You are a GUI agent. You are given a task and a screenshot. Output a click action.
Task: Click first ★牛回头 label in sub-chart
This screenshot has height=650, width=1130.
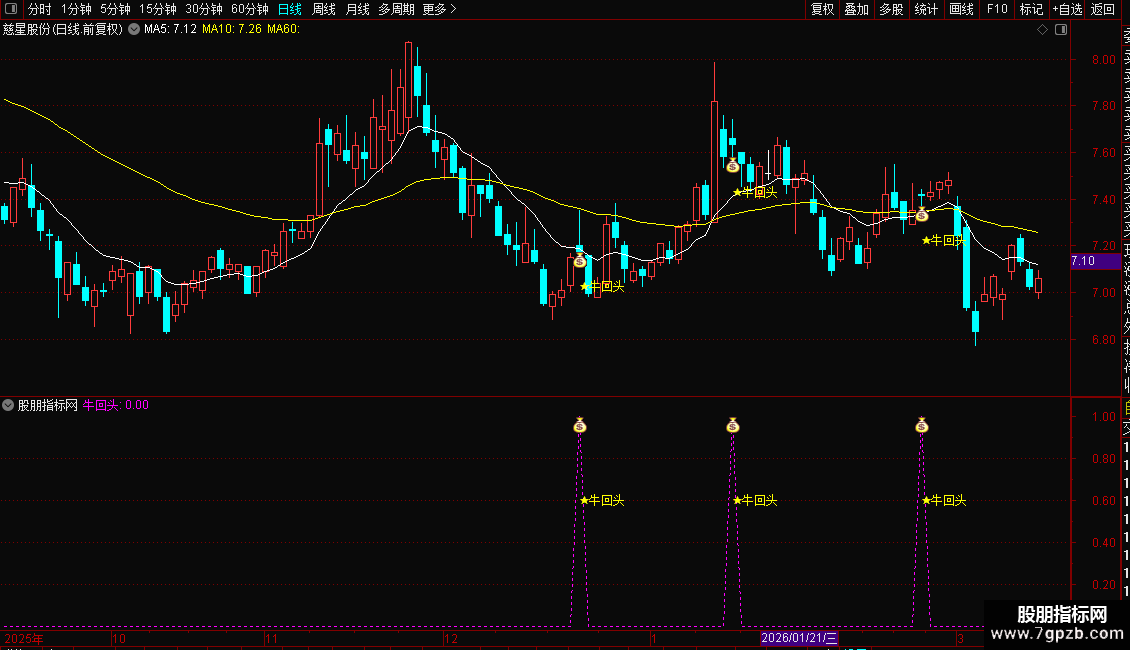click(x=602, y=500)
